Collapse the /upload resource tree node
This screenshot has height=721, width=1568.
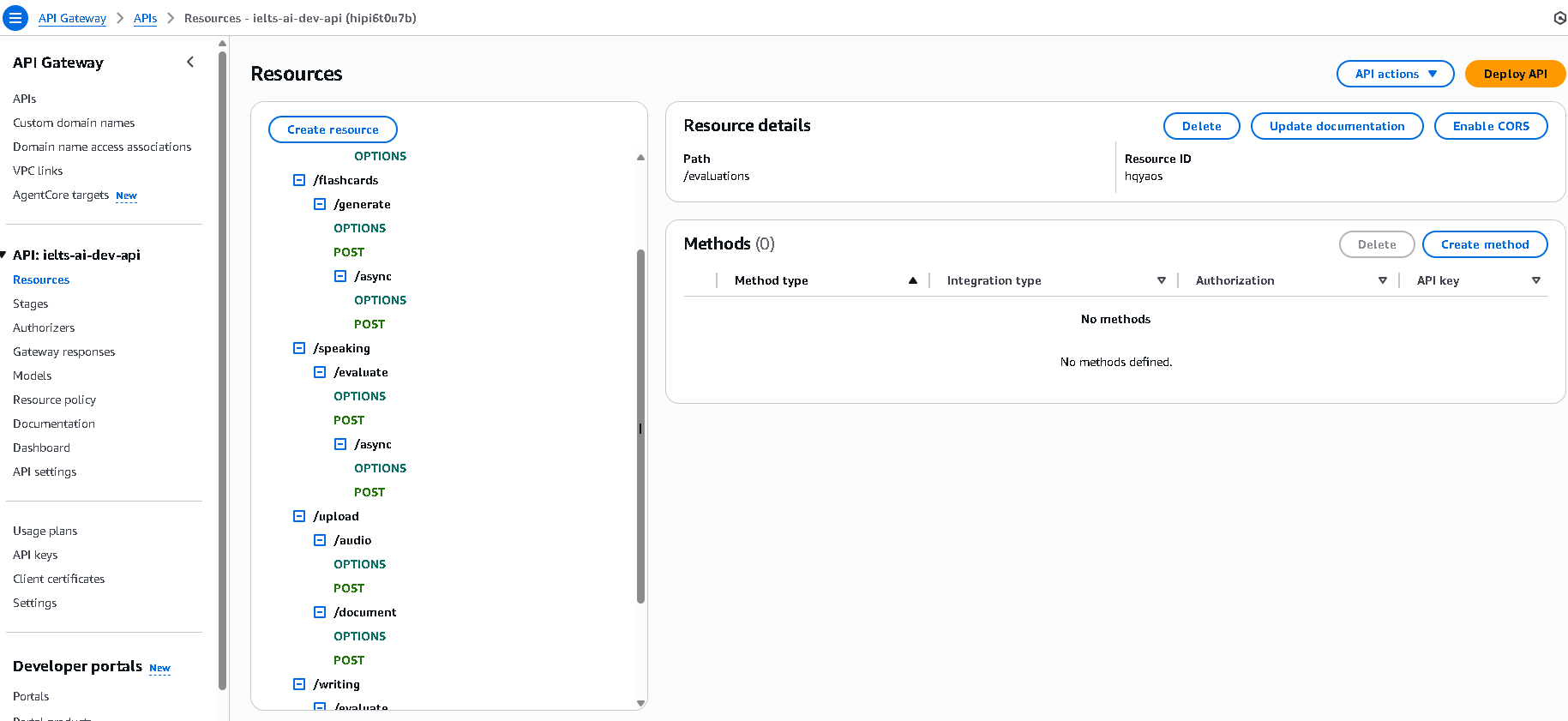299,516
